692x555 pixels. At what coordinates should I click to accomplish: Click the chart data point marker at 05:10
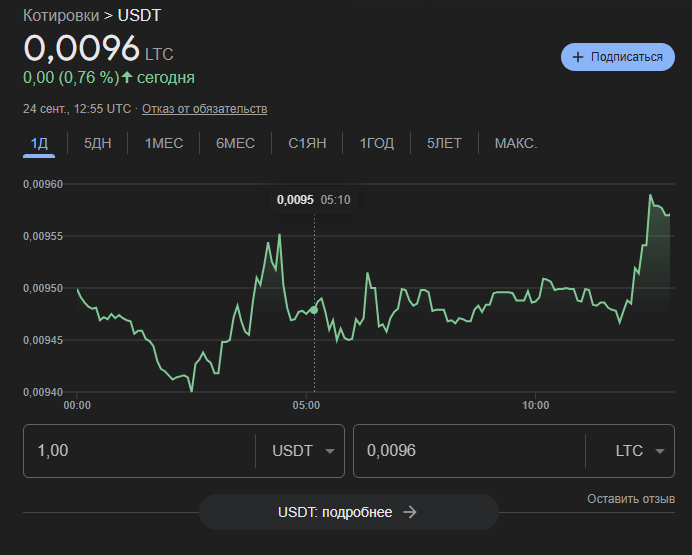pyautogui.click(x=314, y=310)
